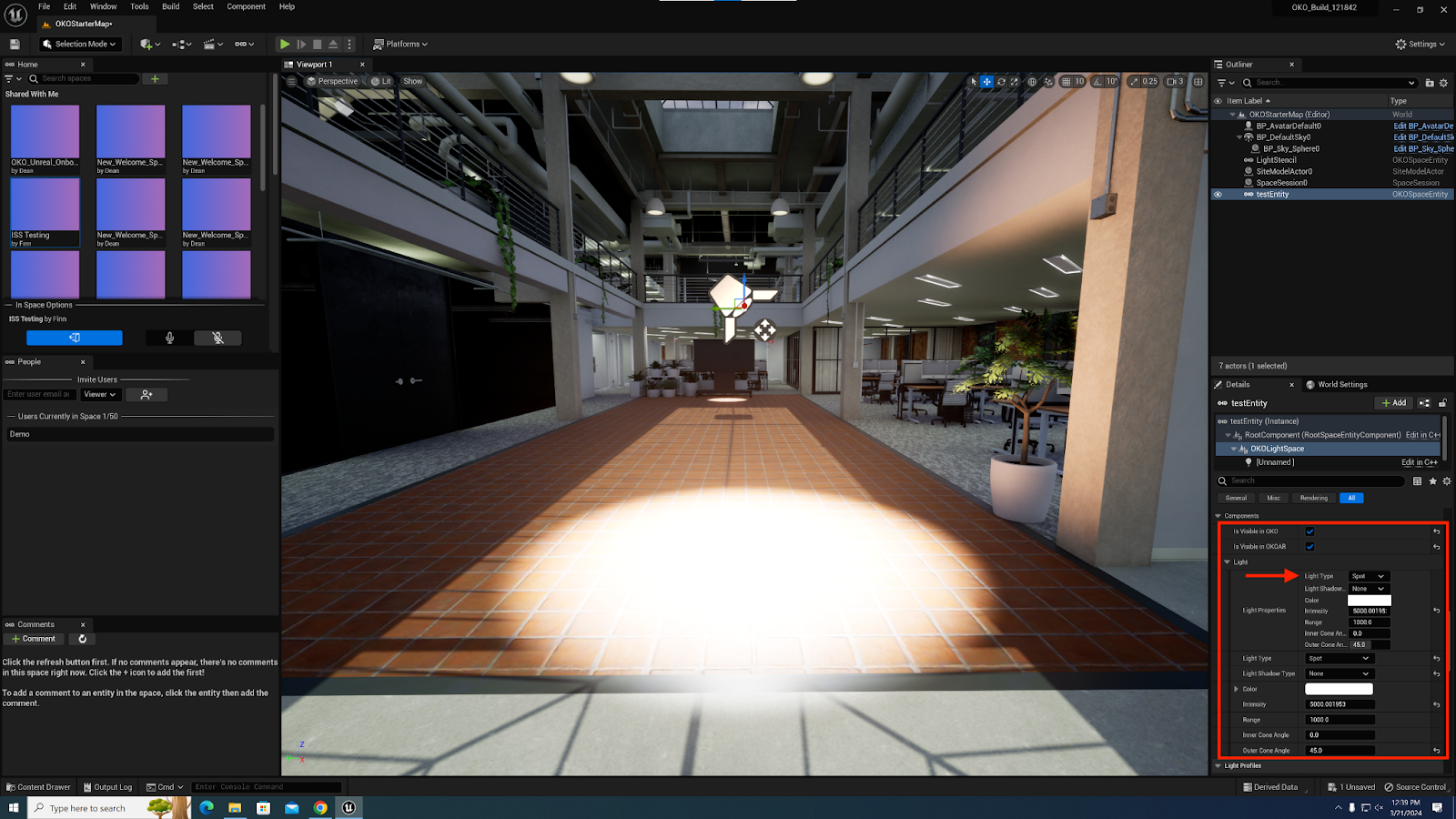Open Unreal Engine from the Windows taskbar

pyautogui.click(x=349, y=807)
